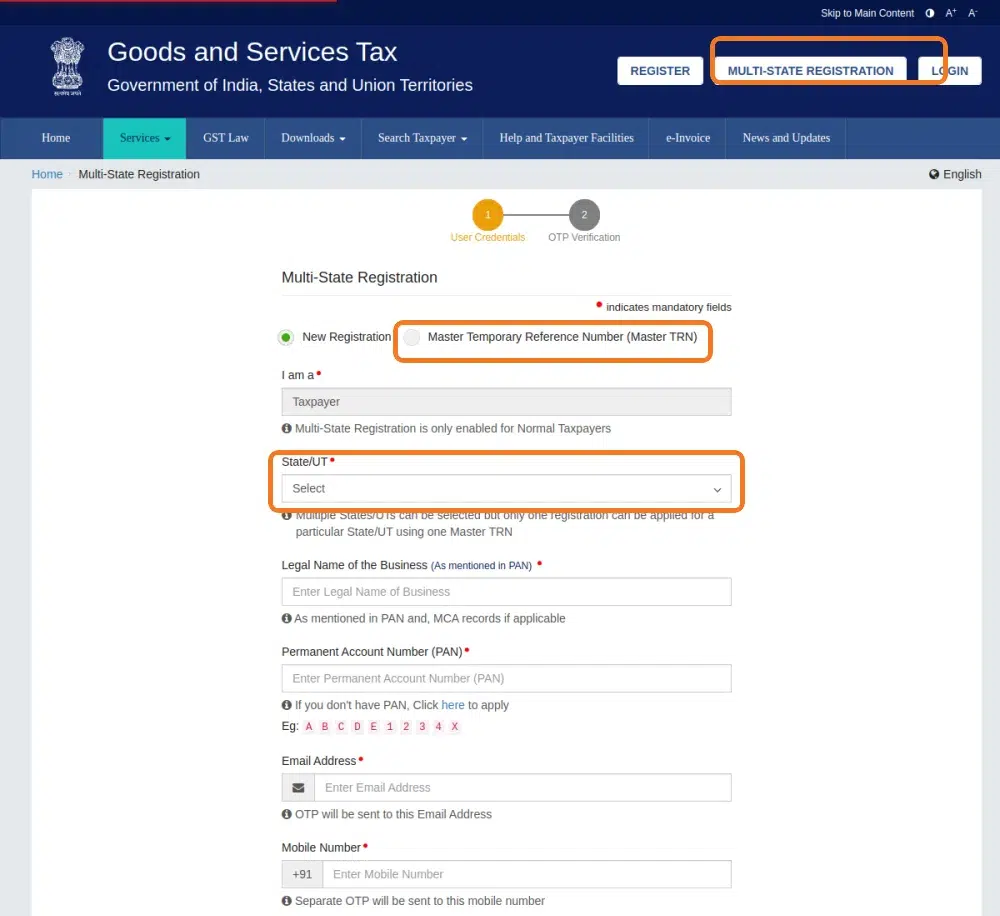Click info icon beside Multi-State Registration note
The height and width of the screenshot is (916, 1000).
point(287,429)
